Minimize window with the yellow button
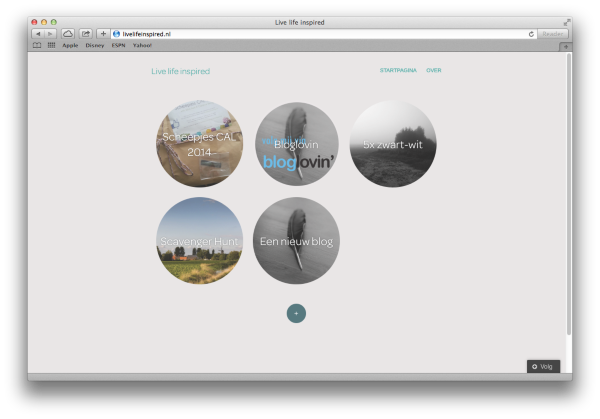The height and width of the screenshot is (419, 600). pos(44,22)
